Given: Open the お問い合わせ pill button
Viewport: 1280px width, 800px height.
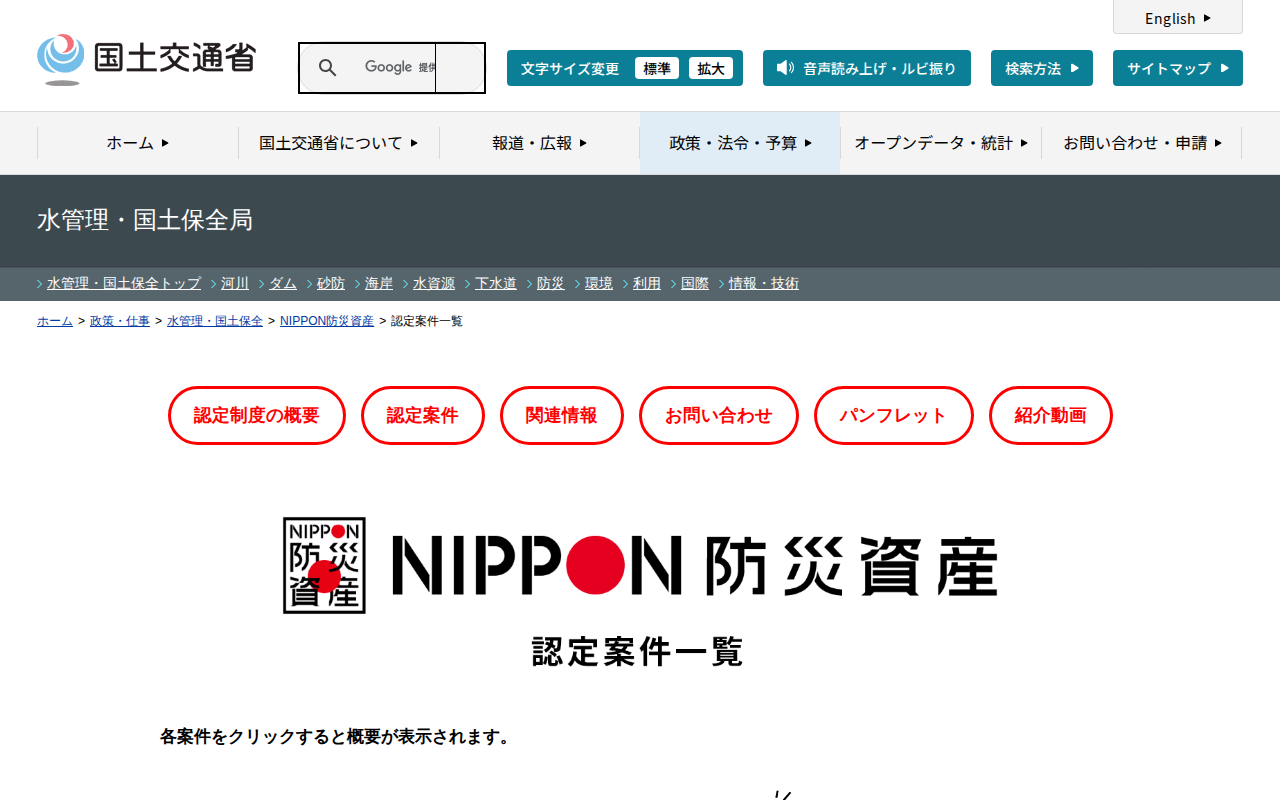Looking at the screenshot, I should point(719,415).
